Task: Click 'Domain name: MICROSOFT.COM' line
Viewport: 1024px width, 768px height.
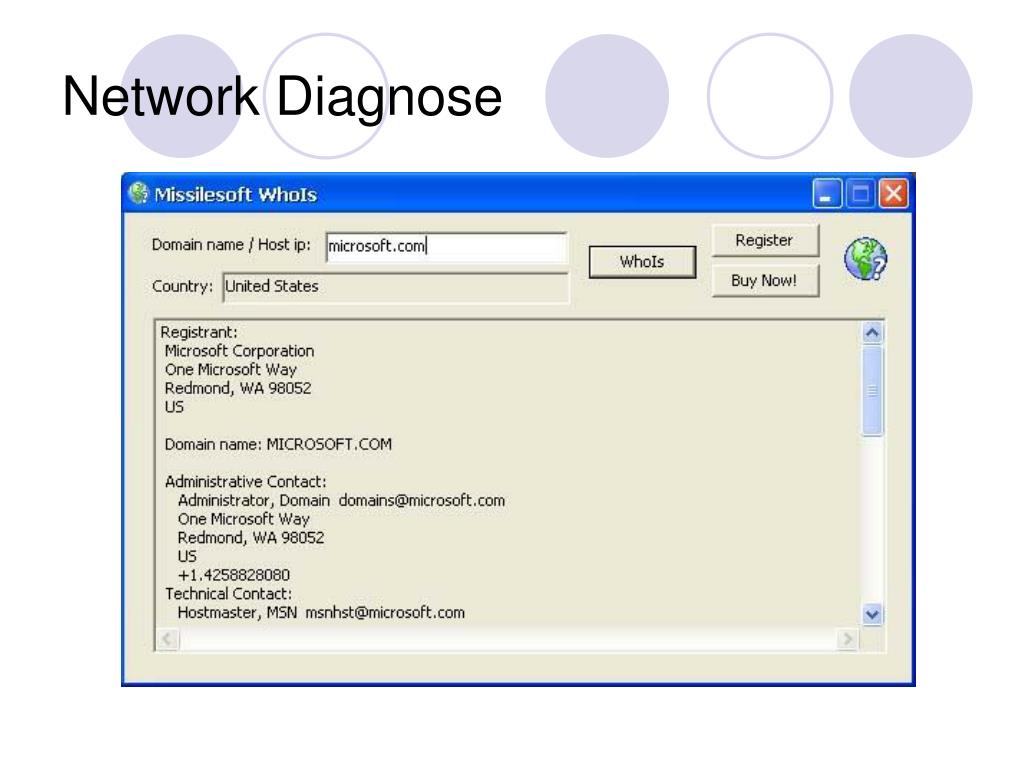Action: (278, 445)
